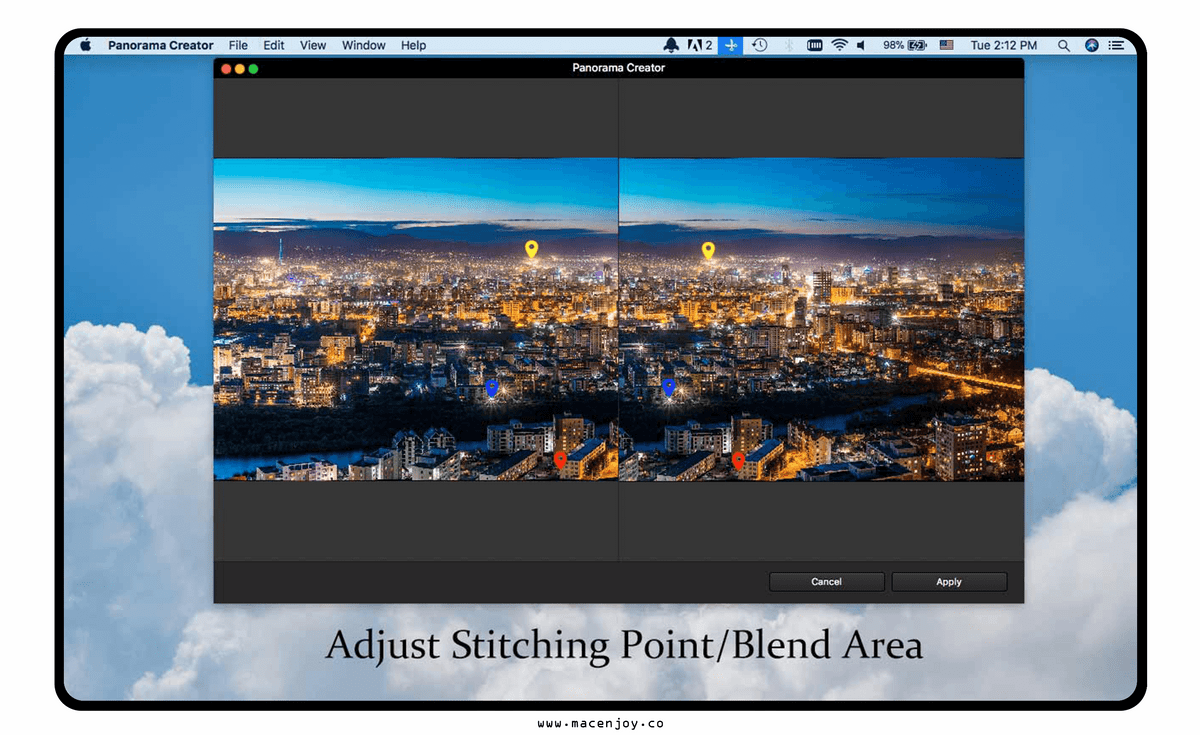This screenshot has width=1200, height=735.
Task: Select blue stitching pin in left image
Action: 492,387
